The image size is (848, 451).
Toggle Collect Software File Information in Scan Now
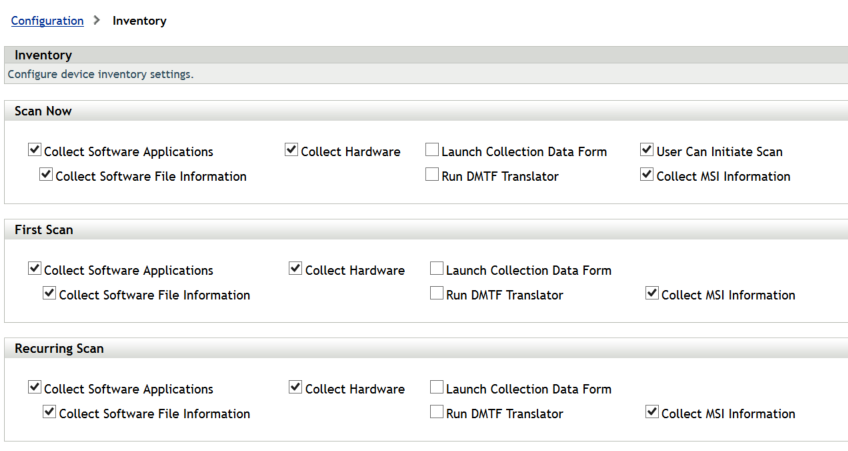pos(46,175)
